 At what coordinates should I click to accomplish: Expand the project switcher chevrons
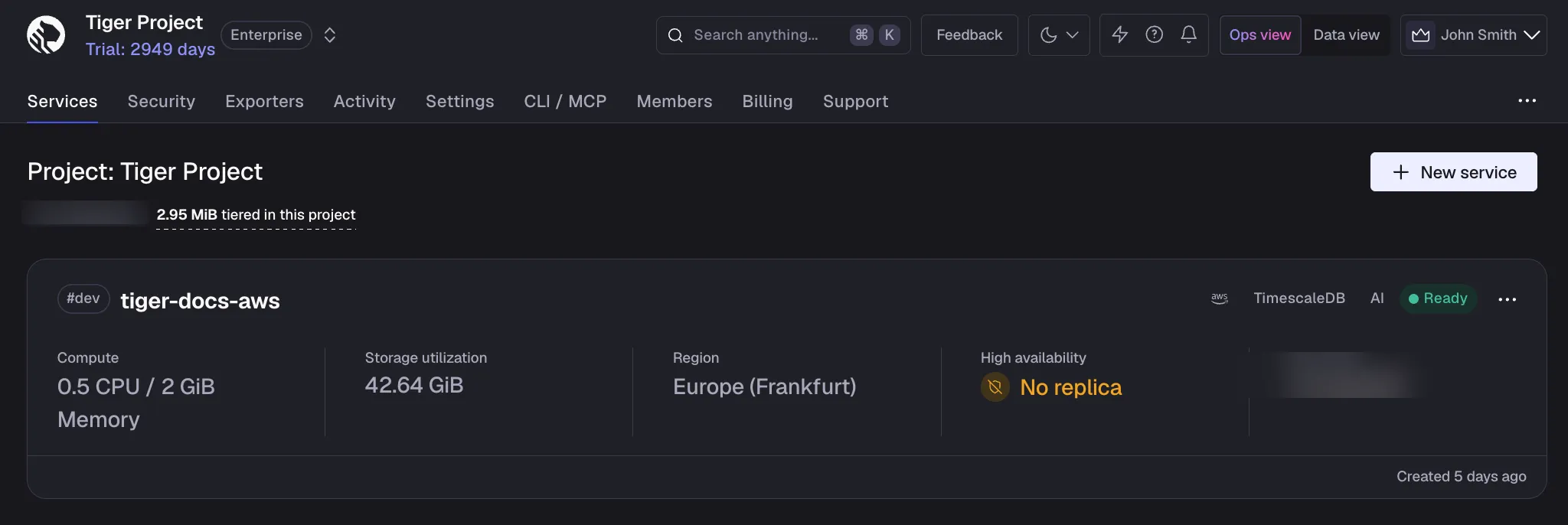330,35
